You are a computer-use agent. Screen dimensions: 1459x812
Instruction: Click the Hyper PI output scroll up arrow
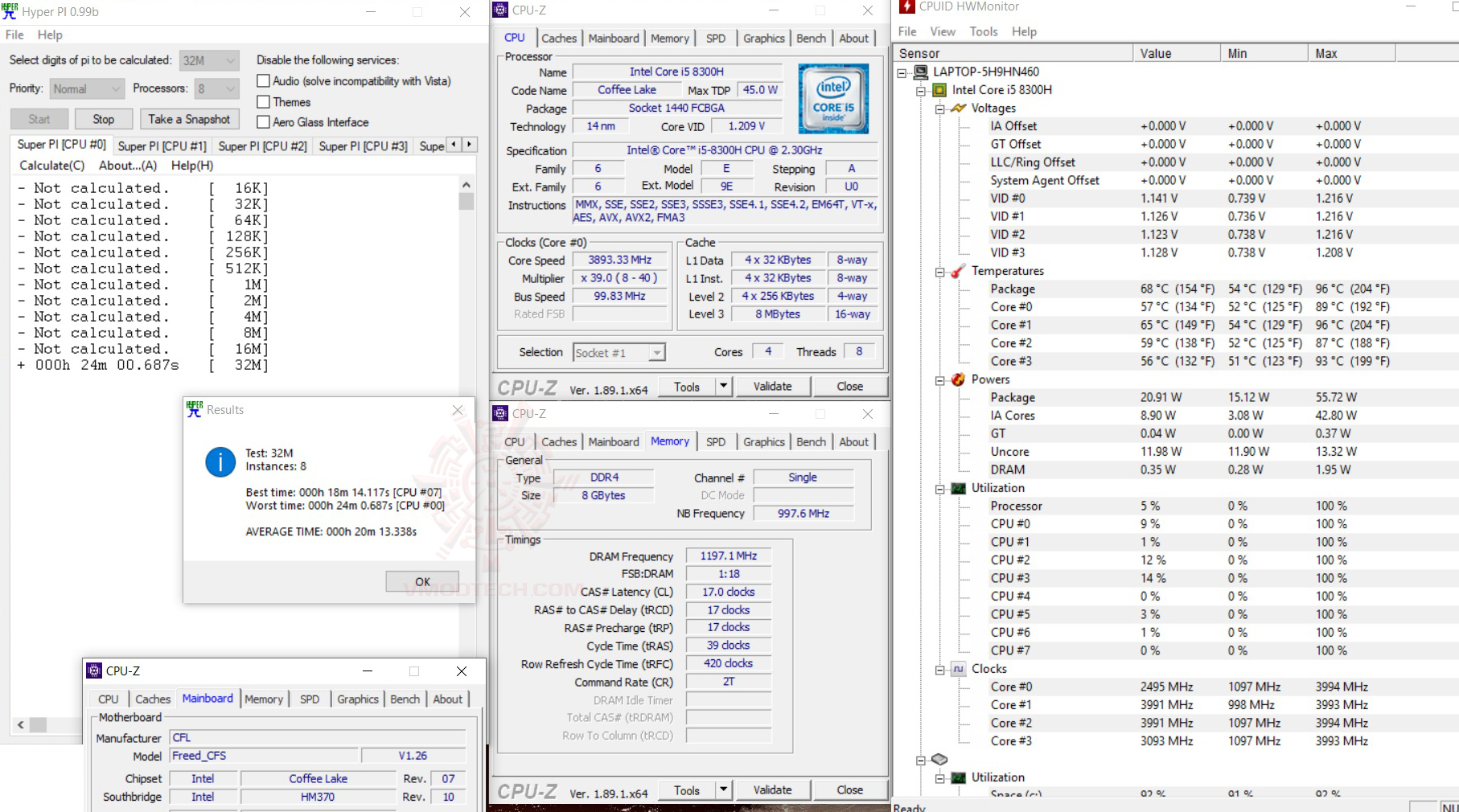pos(466,185)
